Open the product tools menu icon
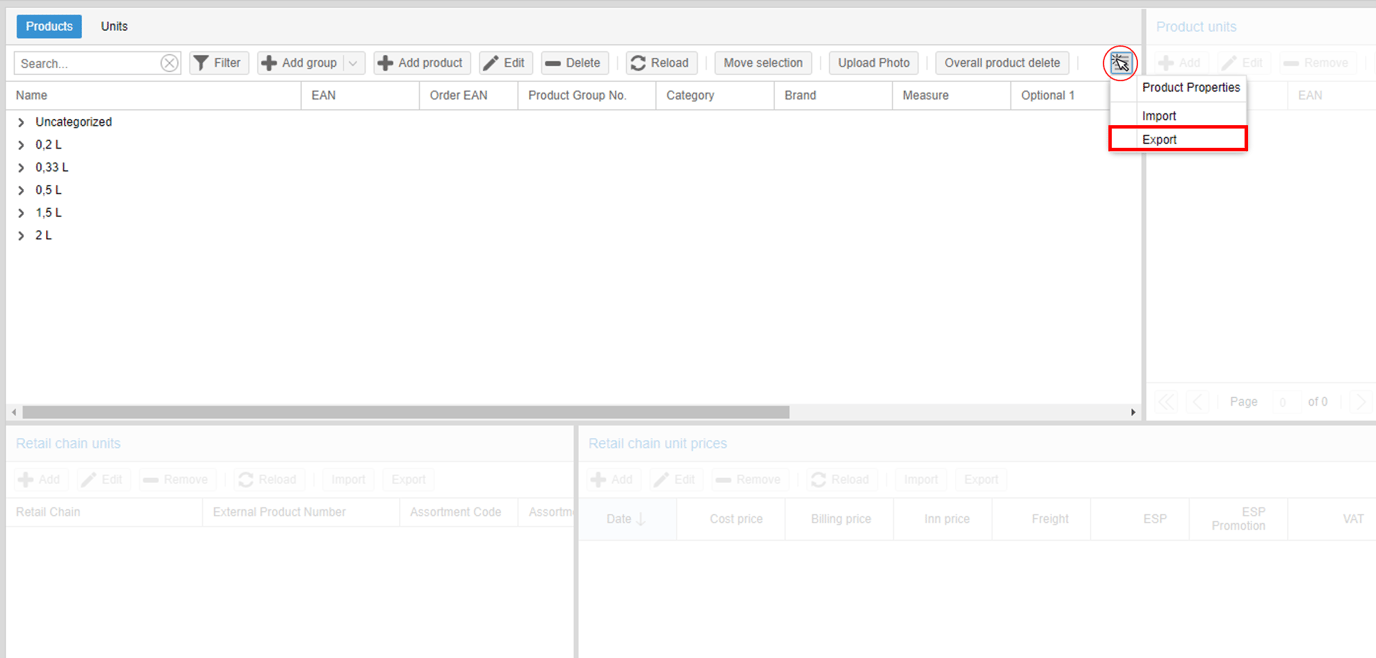1376x658 pixels. pyautogui.click(x=1120, y=63)
